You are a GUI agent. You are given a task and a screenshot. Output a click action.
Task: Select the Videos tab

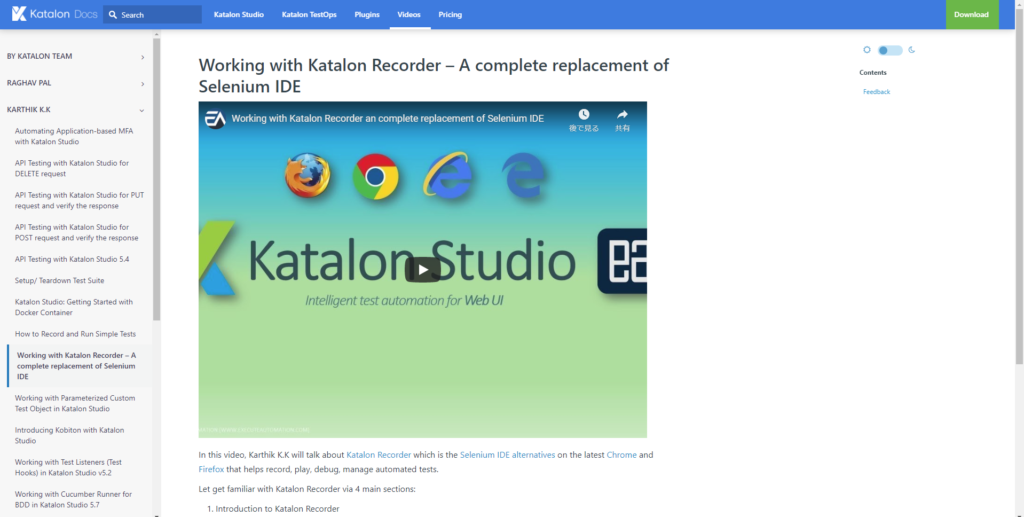coord(409,14)
